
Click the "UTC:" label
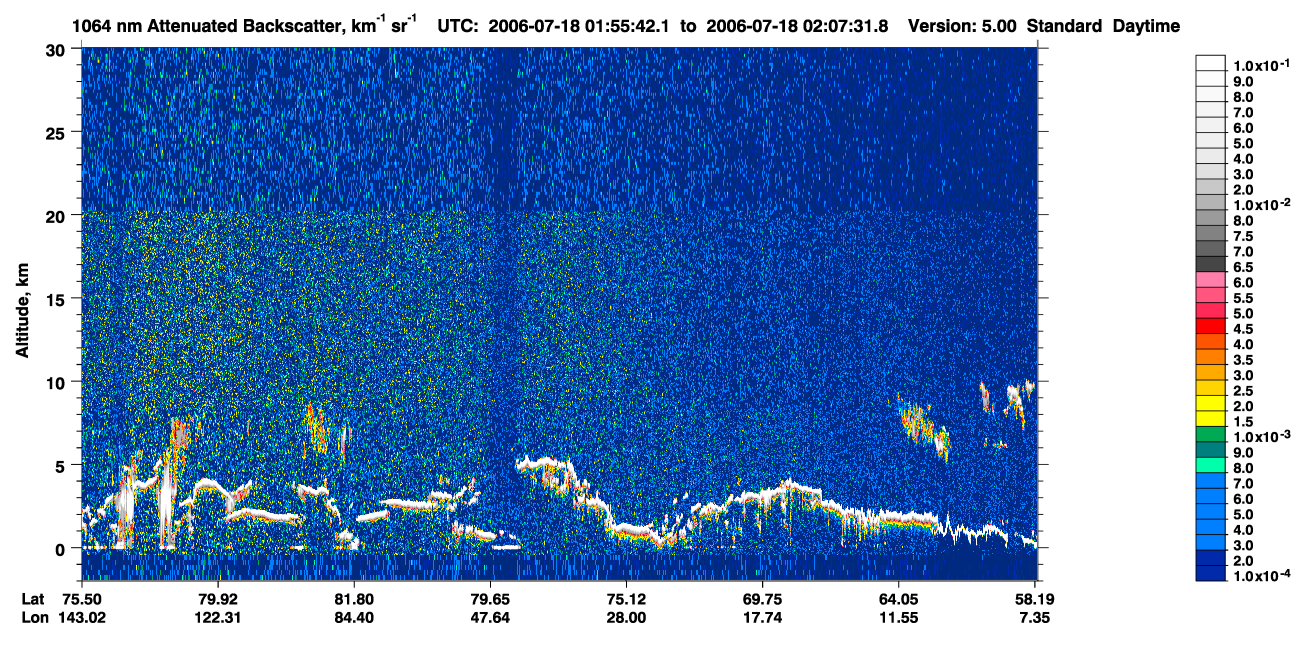[458, 26]
